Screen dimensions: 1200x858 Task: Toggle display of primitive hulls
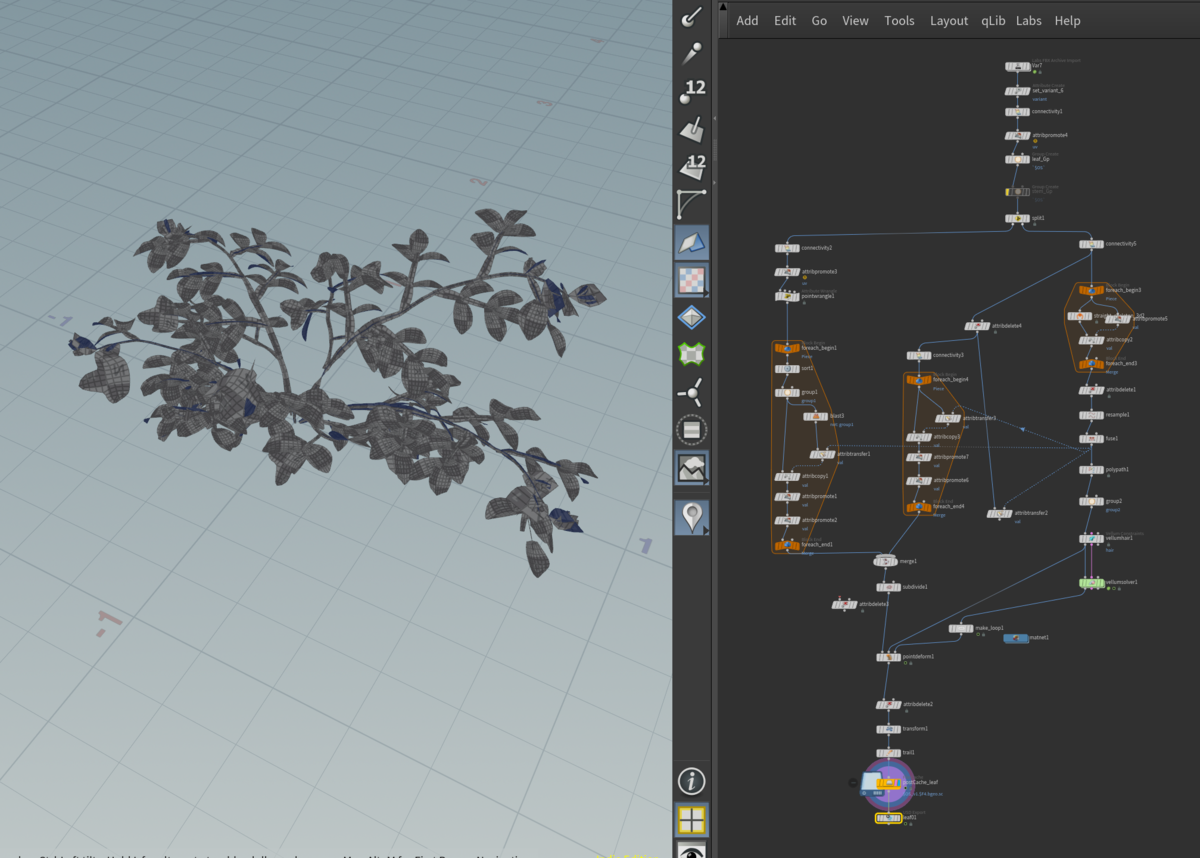click(x=691, y=204)
